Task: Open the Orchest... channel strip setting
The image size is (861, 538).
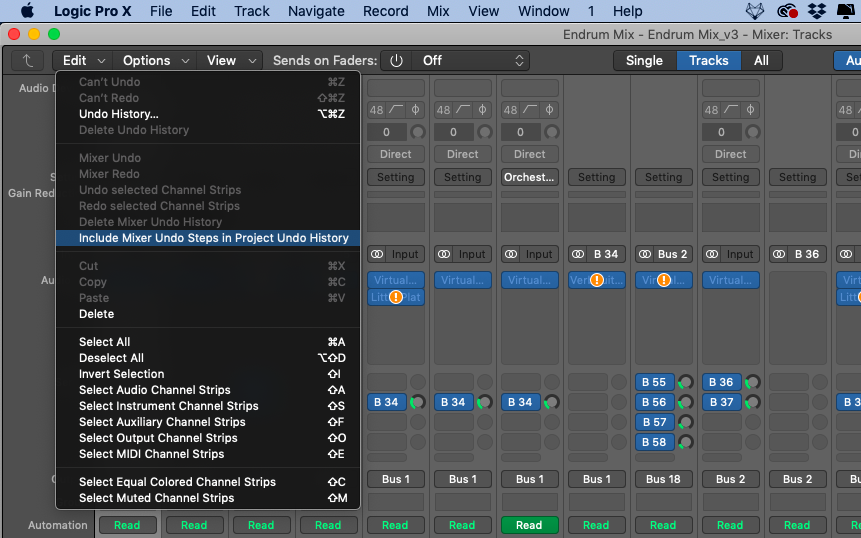Action: coord(530,177)
